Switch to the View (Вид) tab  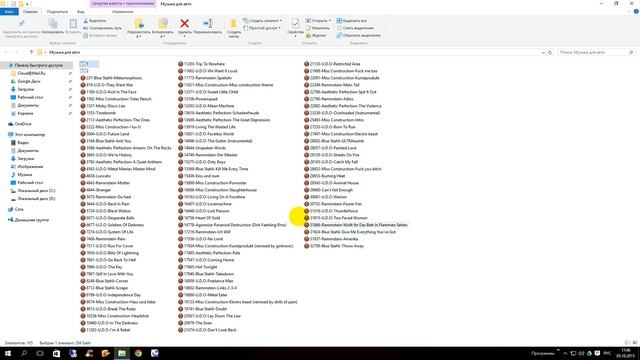click(80, 11)
